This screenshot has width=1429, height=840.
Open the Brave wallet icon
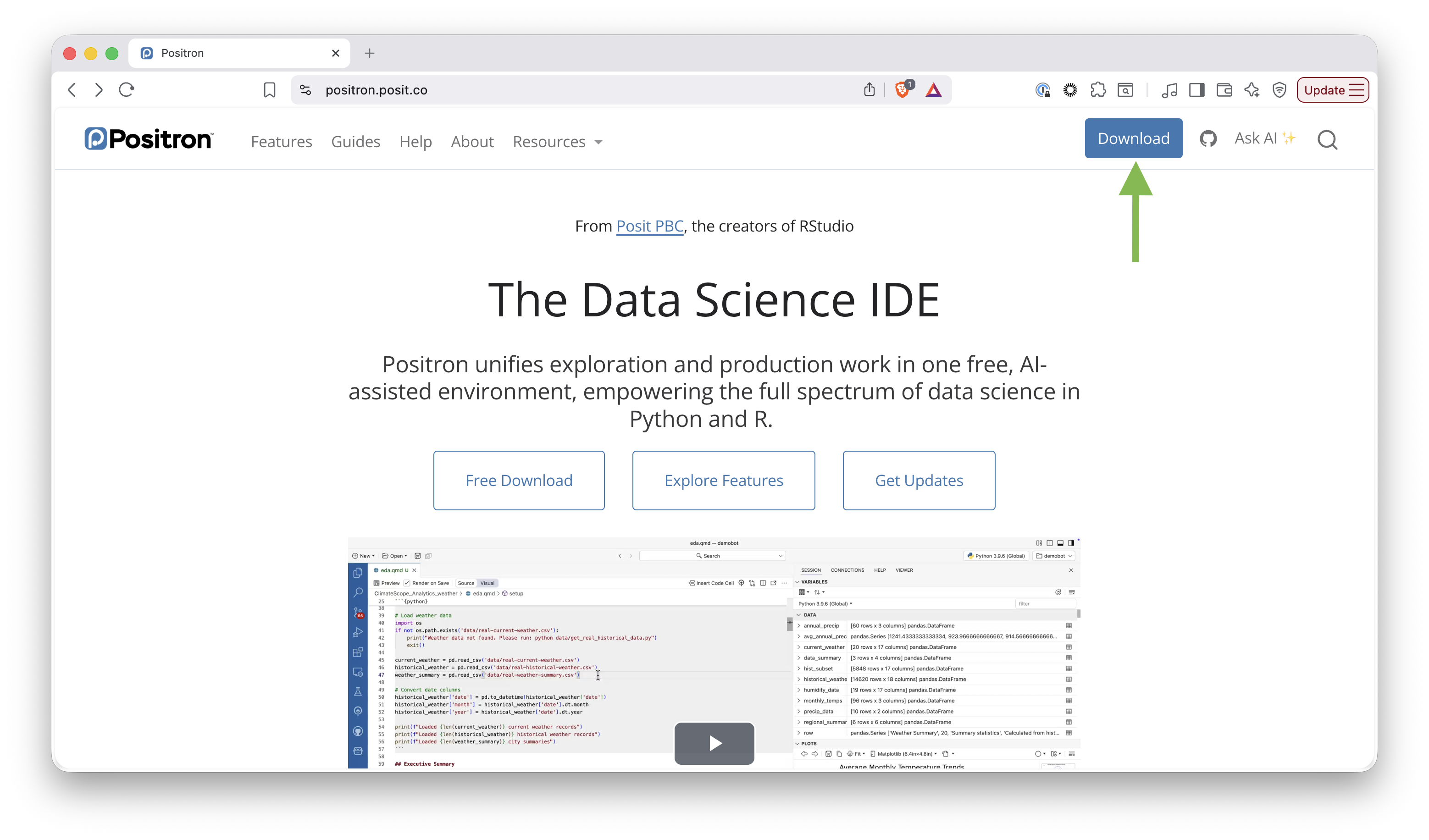pyautogui.click(x=1224, y=89)
